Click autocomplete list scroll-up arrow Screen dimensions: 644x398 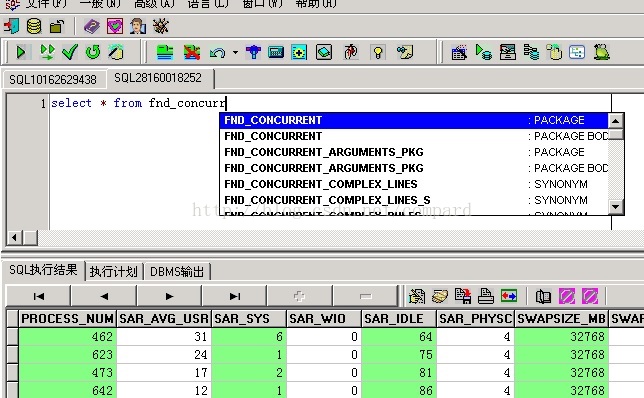[x=616, y=121]
